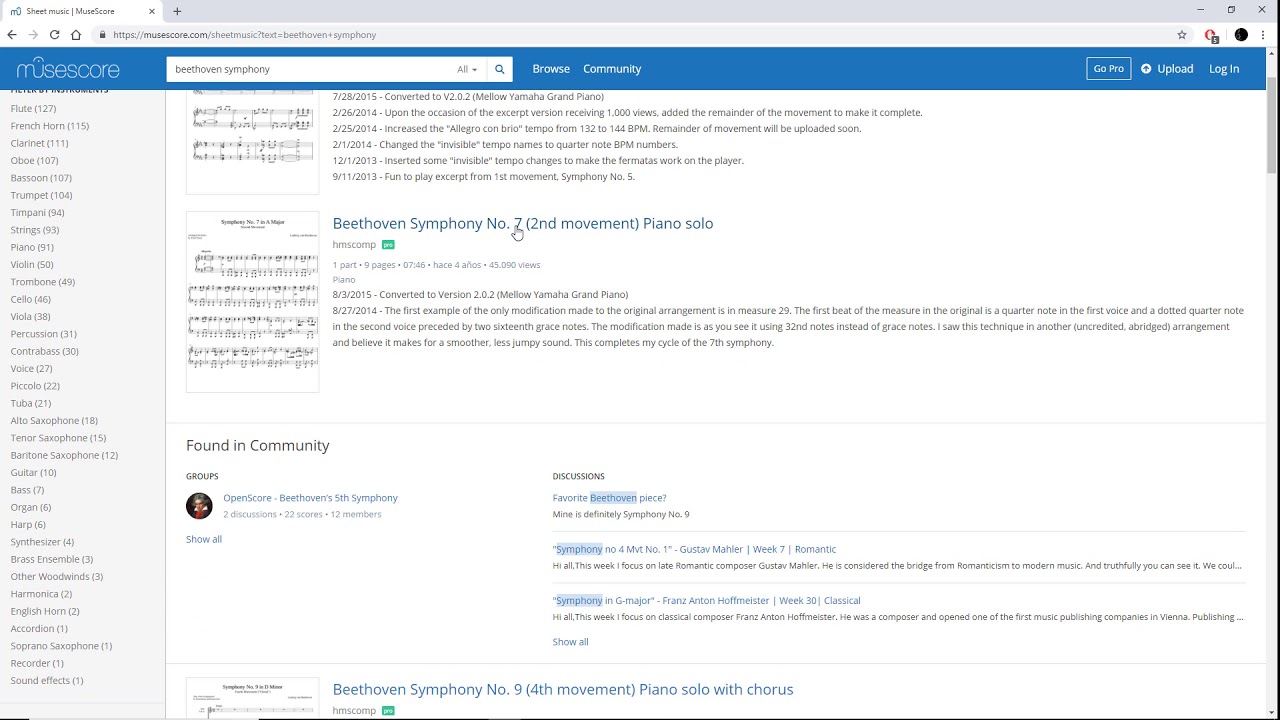The height and width of the screenshot is (720, 1280).
Task: Click Log In link
Action: [x=1224, y=69]
